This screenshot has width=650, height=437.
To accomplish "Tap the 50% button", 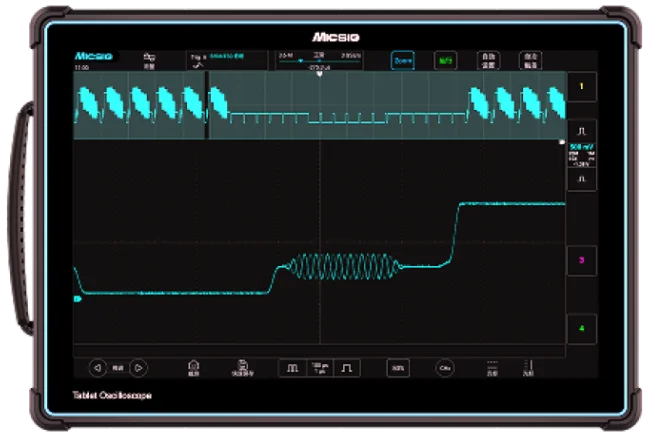I will [398, 368].
